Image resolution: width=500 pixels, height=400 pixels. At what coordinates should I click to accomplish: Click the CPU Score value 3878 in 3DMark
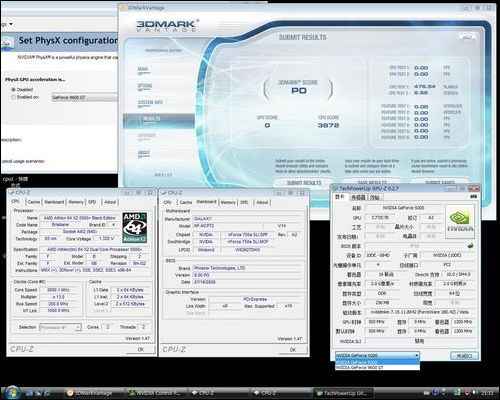click(329, 125)
